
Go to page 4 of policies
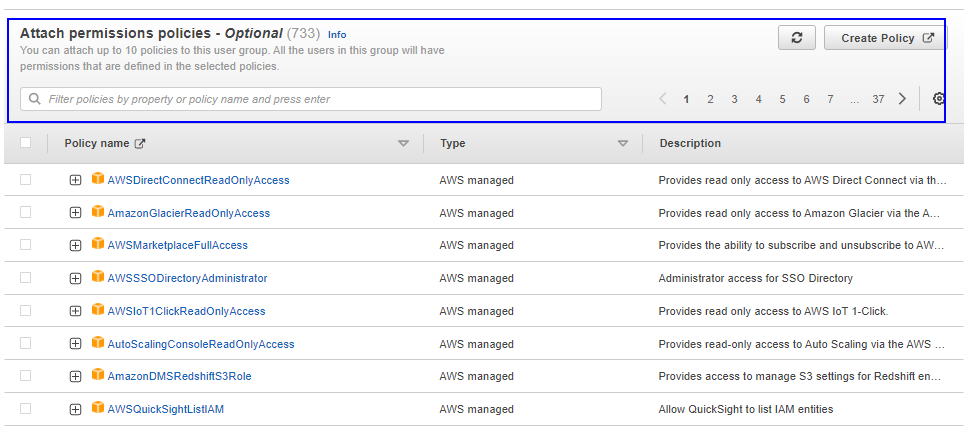(758, 99)
